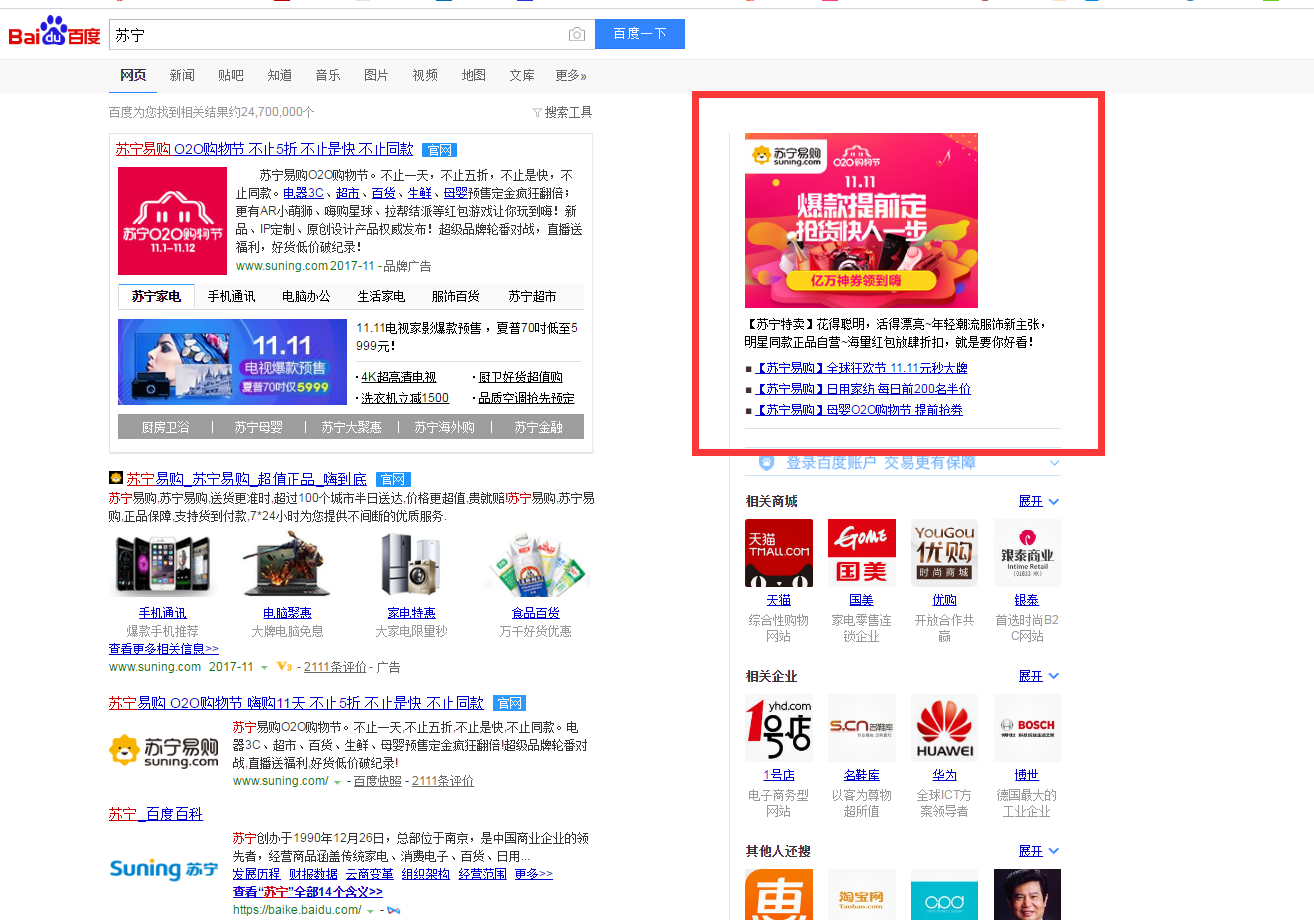
Task: Select the 手机通讯 category tab
Action: (x=231, y=296)
